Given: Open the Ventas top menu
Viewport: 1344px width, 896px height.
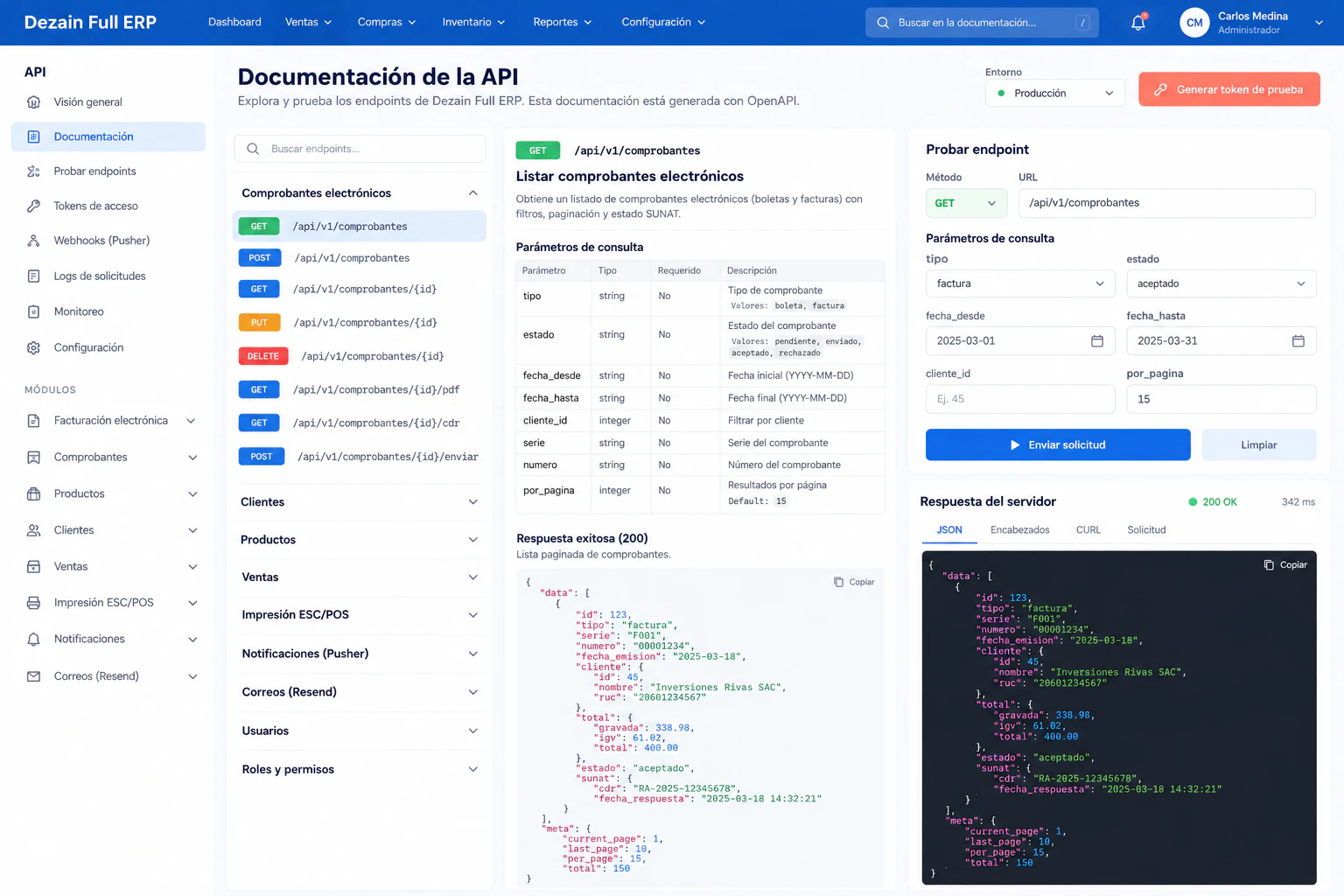Looking at the screenshot, I should [308, 22].
